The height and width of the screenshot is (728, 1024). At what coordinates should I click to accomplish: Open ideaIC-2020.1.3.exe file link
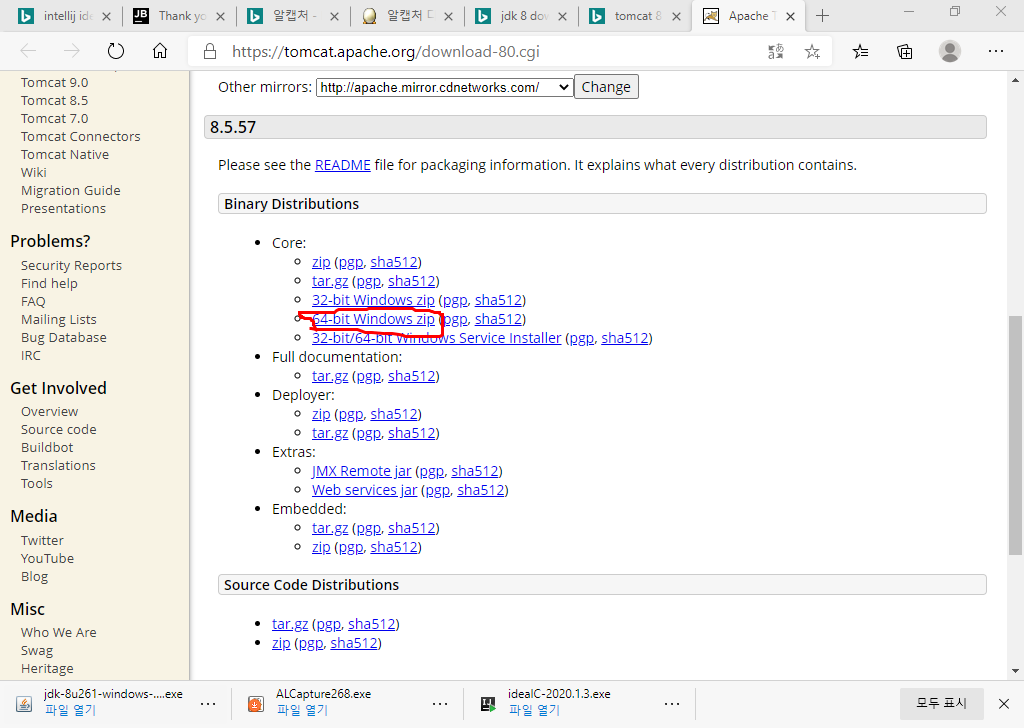click(x=534, y=710)
